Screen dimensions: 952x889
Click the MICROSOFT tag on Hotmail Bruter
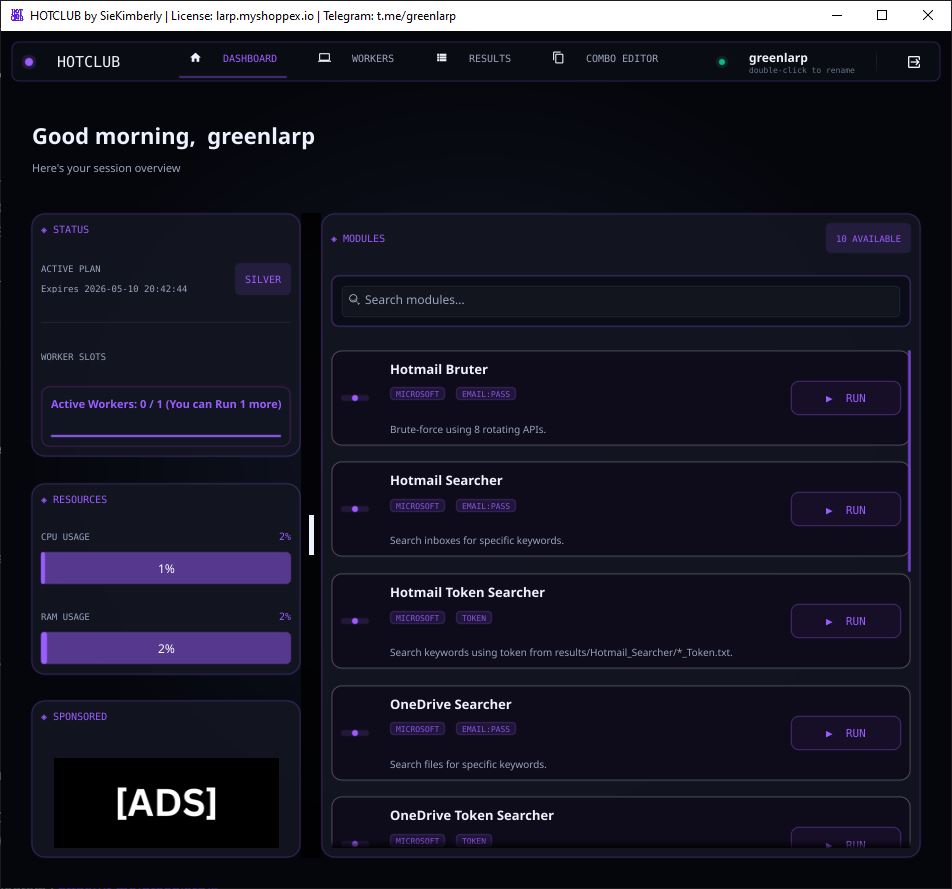click(417, 394)
